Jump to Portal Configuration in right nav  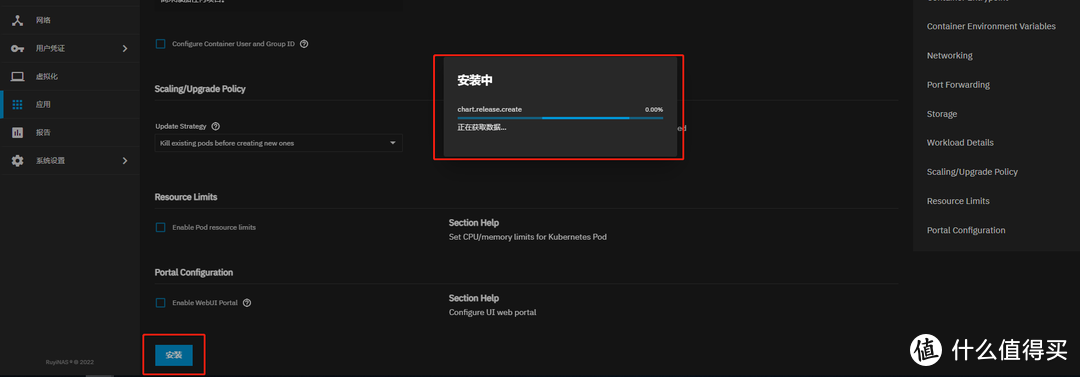point(966,230)
